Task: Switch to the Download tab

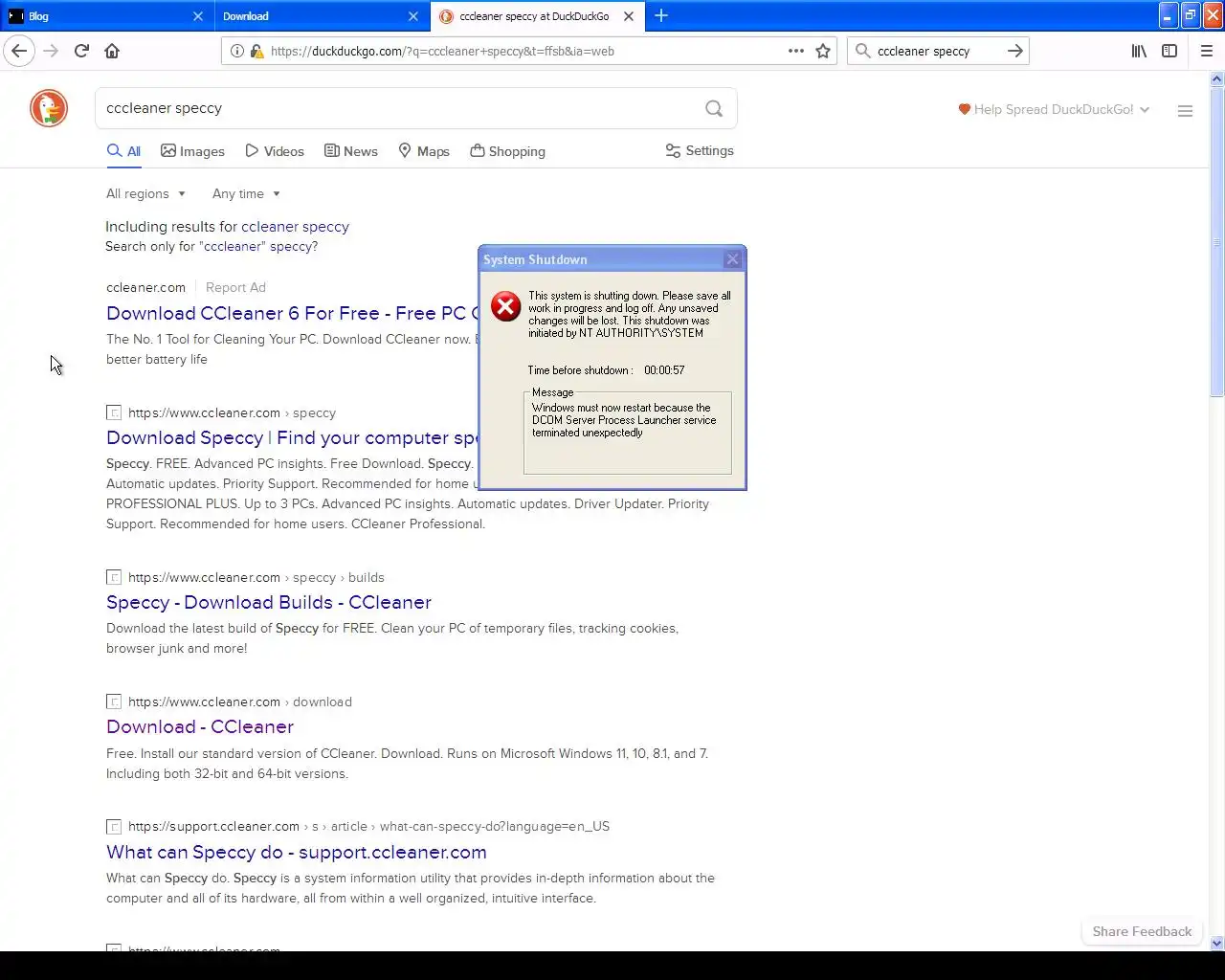Action: click(x=323, y=16)
